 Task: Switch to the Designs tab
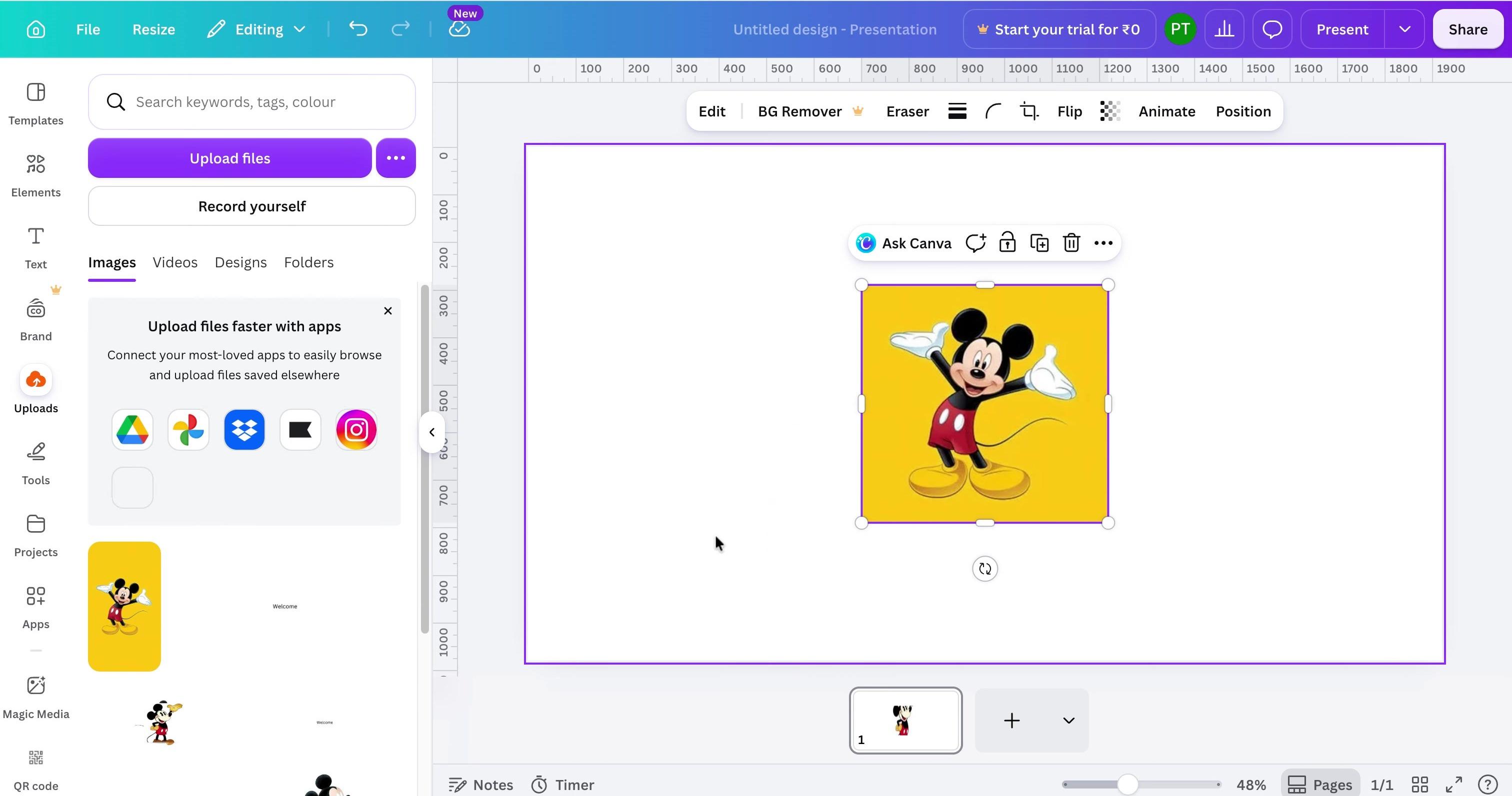coord(240,262)
